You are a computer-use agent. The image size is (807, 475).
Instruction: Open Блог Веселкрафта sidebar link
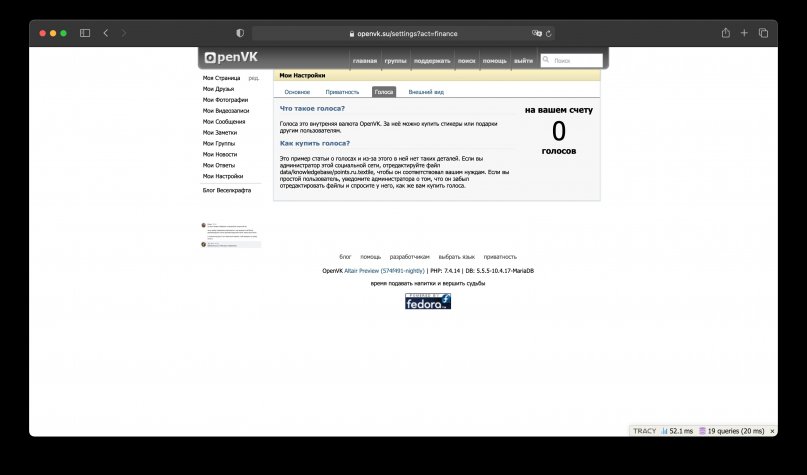point(227,190)
